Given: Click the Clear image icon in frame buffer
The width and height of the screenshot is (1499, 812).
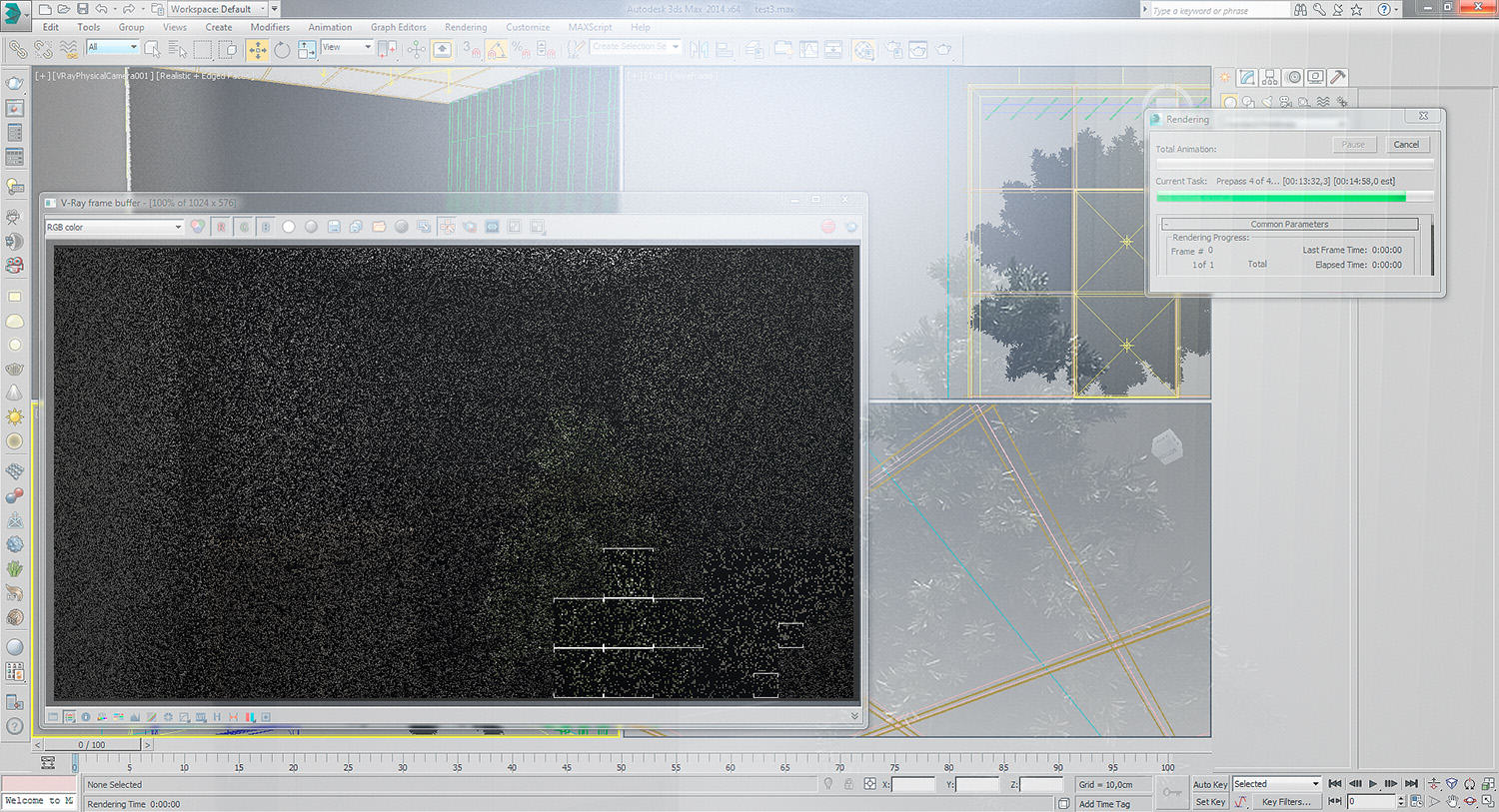Looking at the screenshot, I should coord(401,227).
